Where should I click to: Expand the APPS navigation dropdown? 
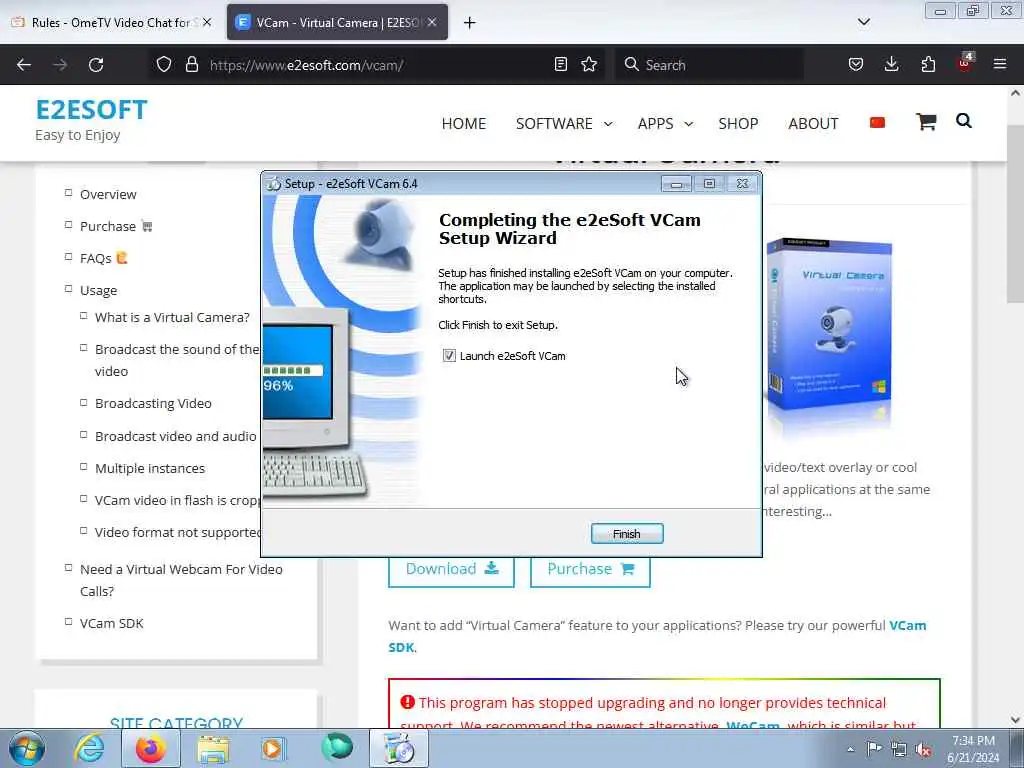click(x=665, y=123)
